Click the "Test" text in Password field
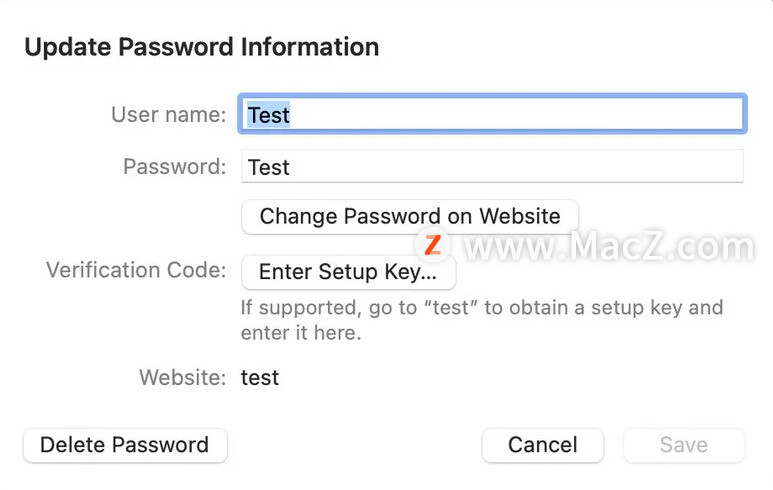This screenshot has width=773, height=490. [269, 168]
